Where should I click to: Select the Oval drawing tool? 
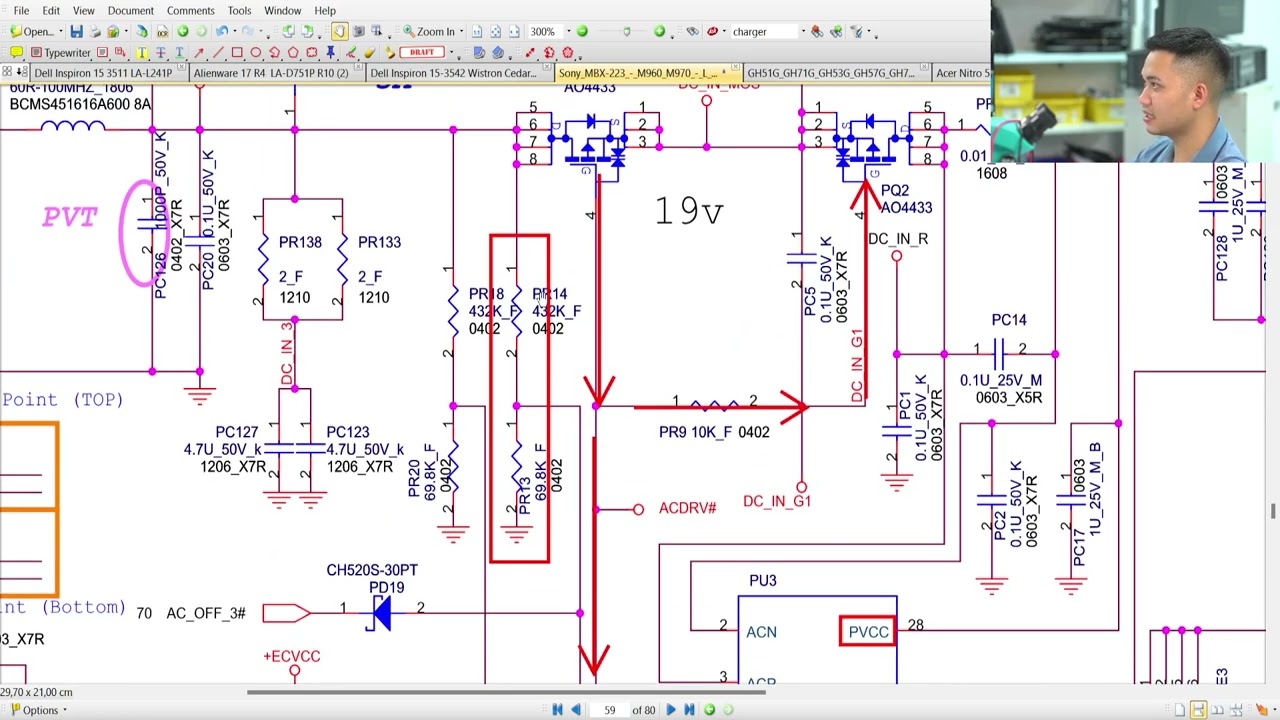coord(256,53)
